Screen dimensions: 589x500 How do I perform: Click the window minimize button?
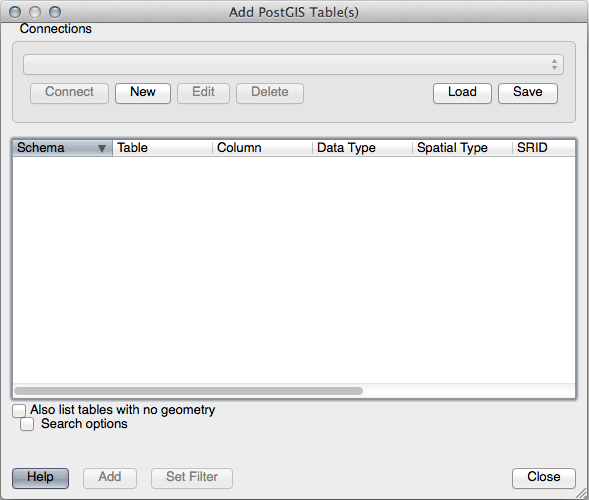[x=35, y=12]
